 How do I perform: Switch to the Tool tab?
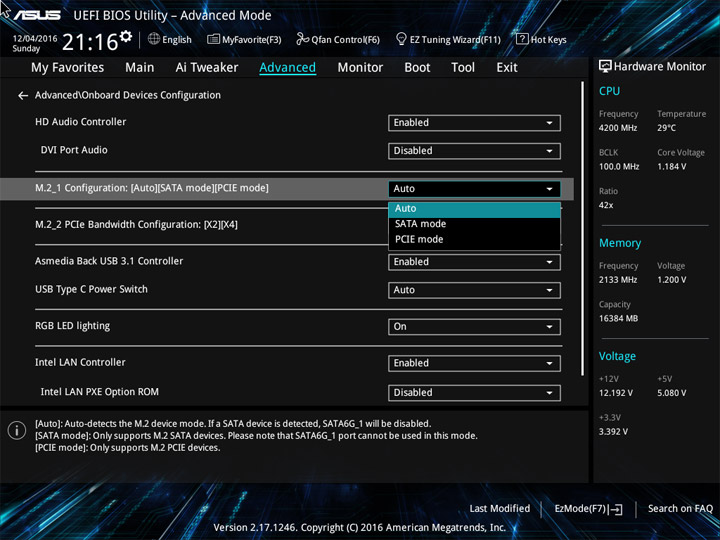tap(463, 68)
